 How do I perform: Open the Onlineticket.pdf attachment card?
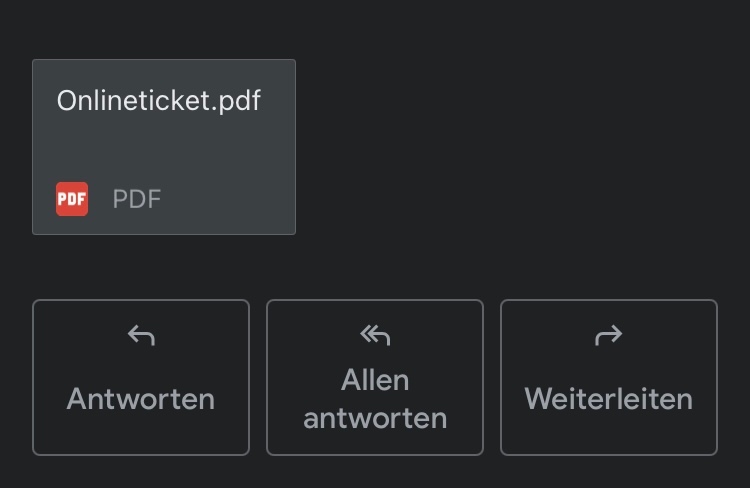tap(164, 147)
